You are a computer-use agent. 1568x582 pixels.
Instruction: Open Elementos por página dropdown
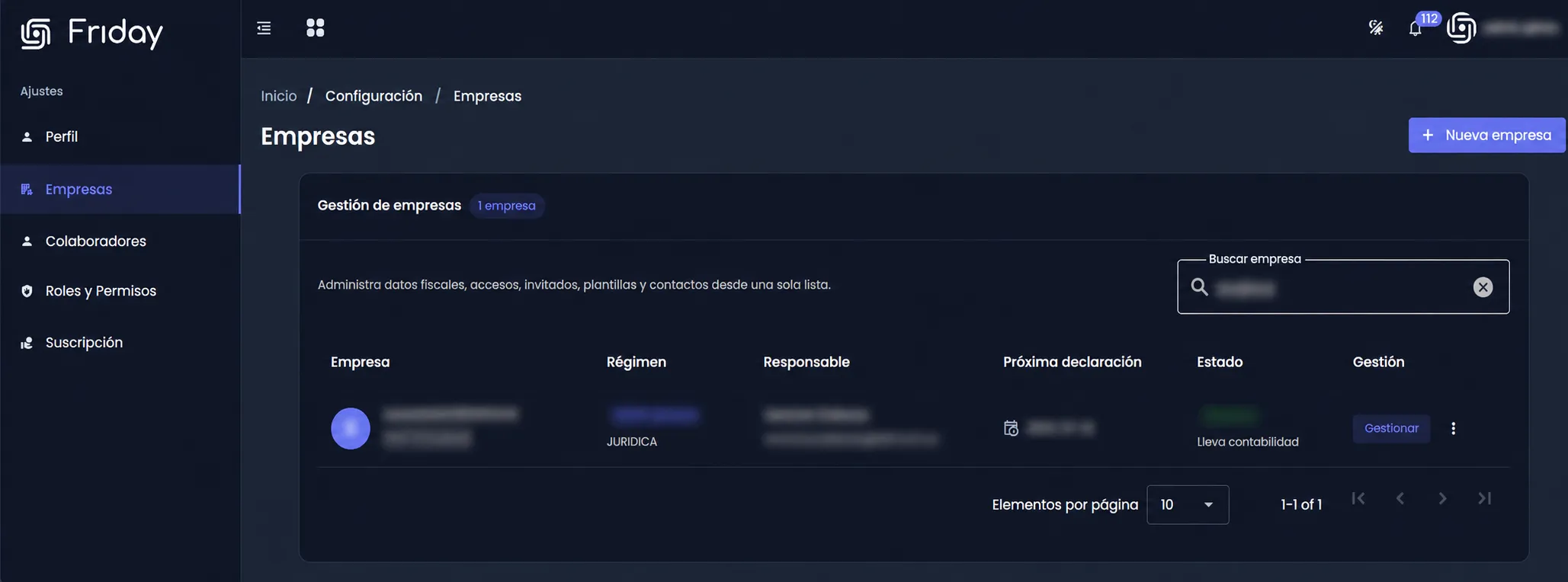1188,504
